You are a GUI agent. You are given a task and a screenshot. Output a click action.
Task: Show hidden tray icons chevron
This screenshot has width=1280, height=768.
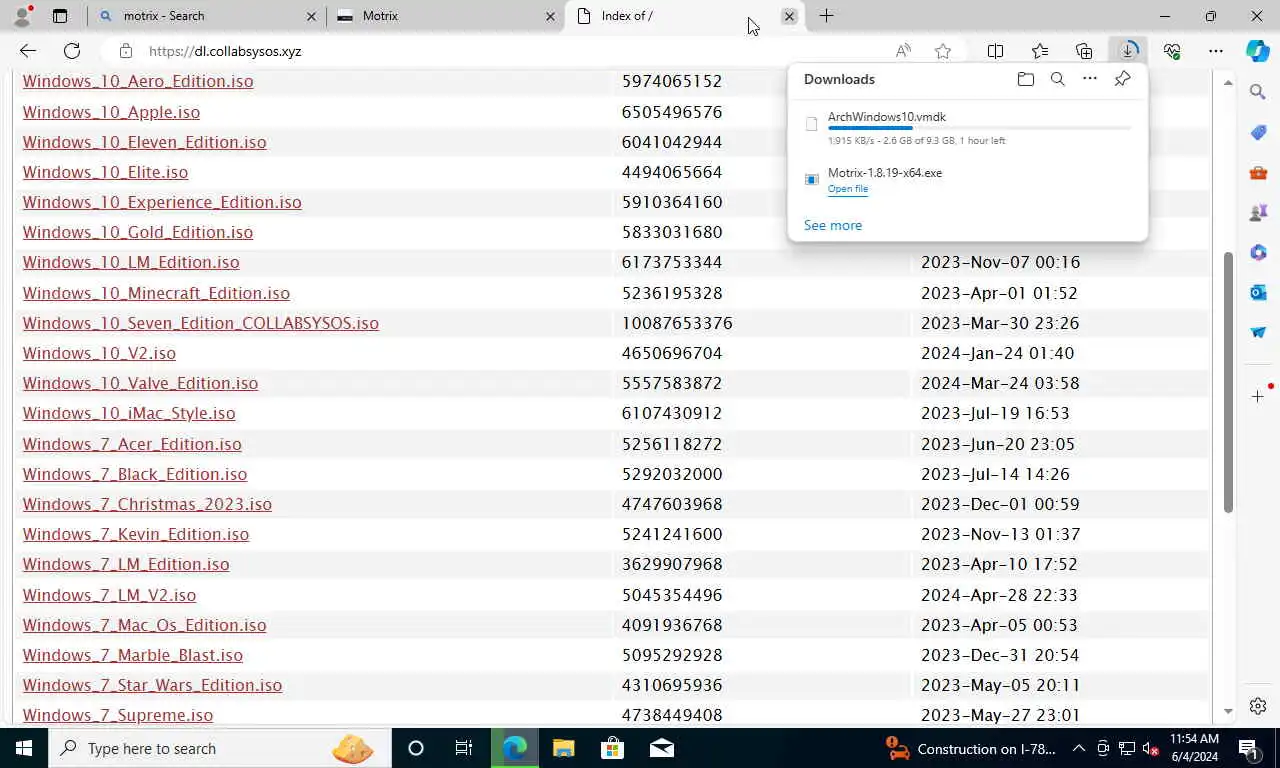tap(1079, 748)
